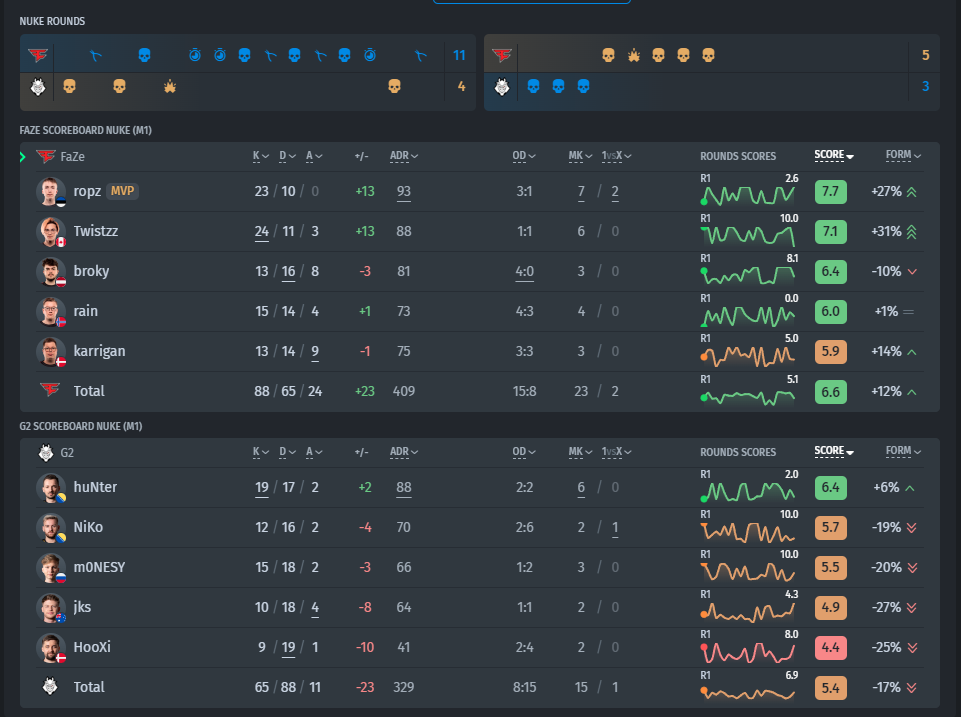The width and height of the screenshot is (961, 717).
Task: Open HooXi's player avatar
Action: pos(51,648)
